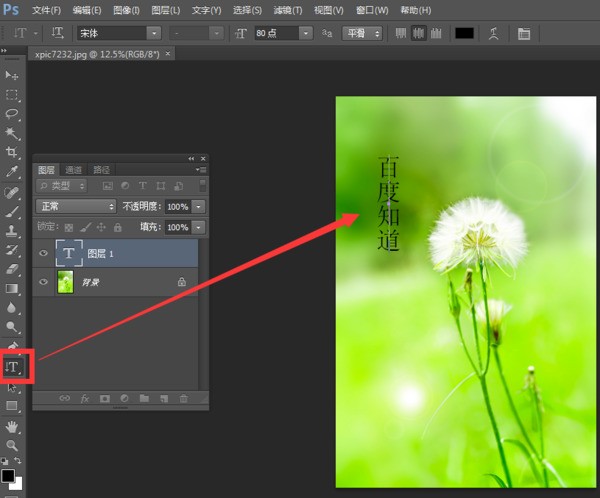The image size is (600, 498).
Task: Open the 文件(F) menu
Action: tap(46, 10)
